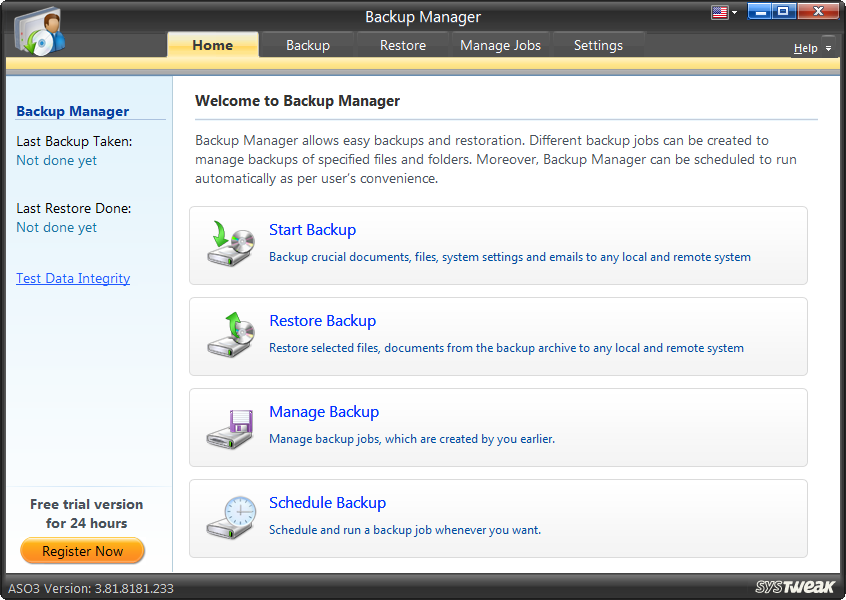
Task: Open the Test Data Integrity link
Action: click(x=73, y=278)
